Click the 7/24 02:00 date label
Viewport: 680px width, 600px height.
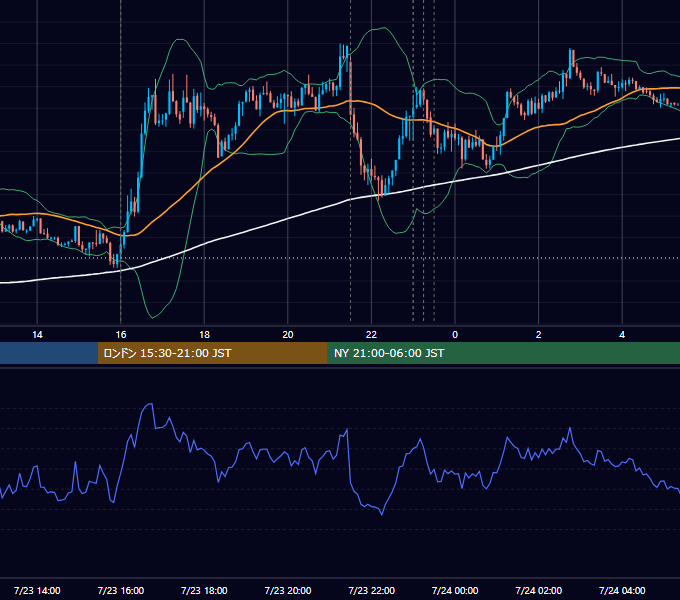point(539,590)
